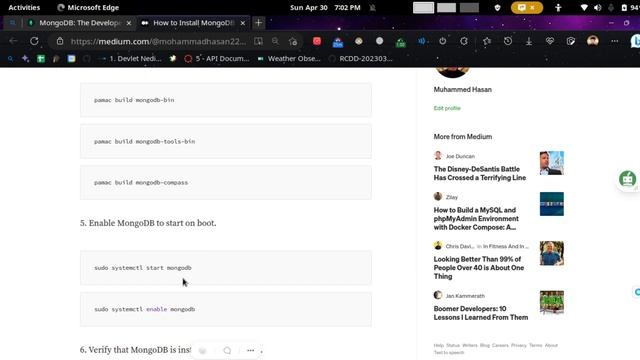Click the MySQL article thumbnail
The image size is (640, 360).
551,204
